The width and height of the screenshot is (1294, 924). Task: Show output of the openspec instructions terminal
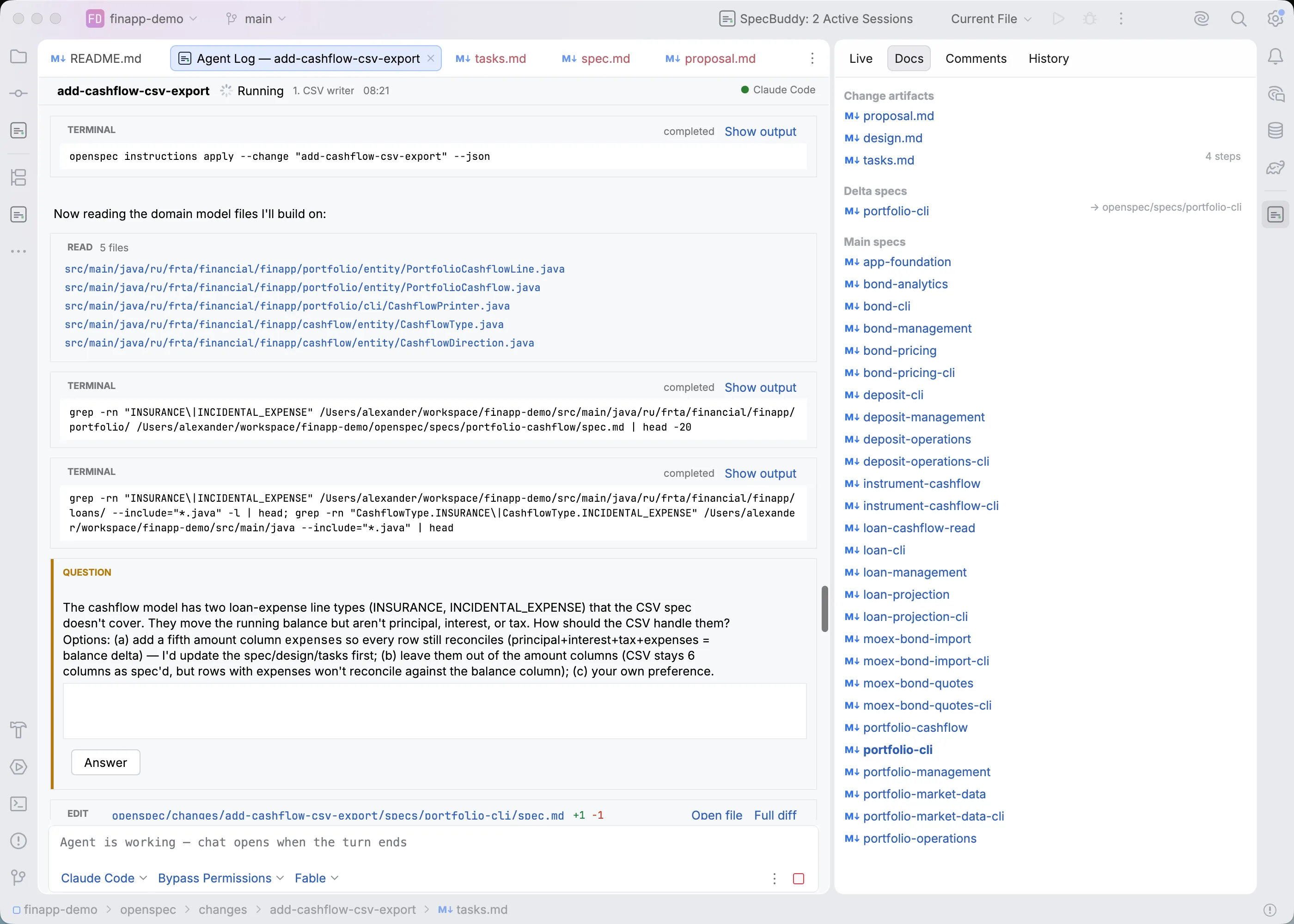click(x=760, y=131)
